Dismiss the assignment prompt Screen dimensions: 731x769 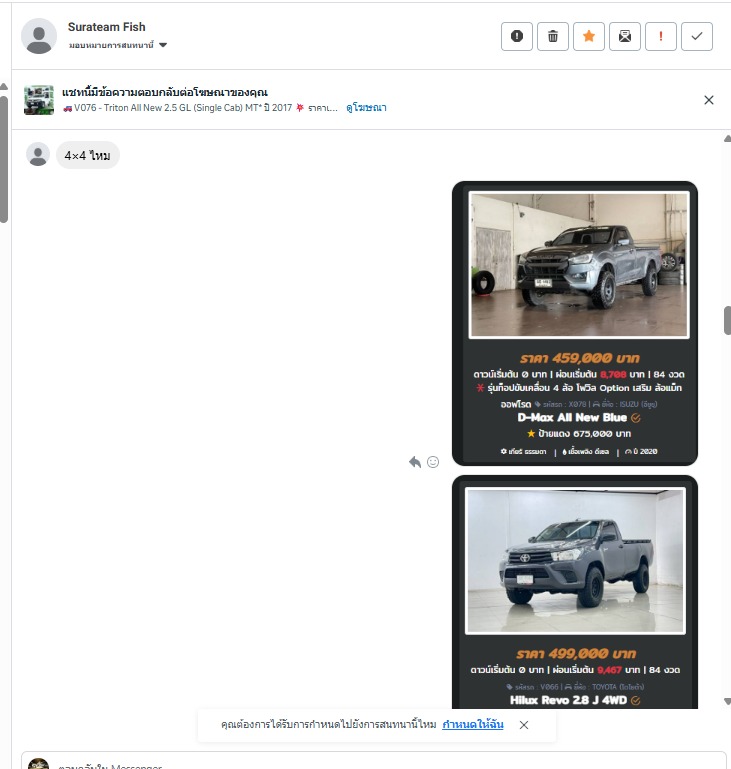(524, 725)
